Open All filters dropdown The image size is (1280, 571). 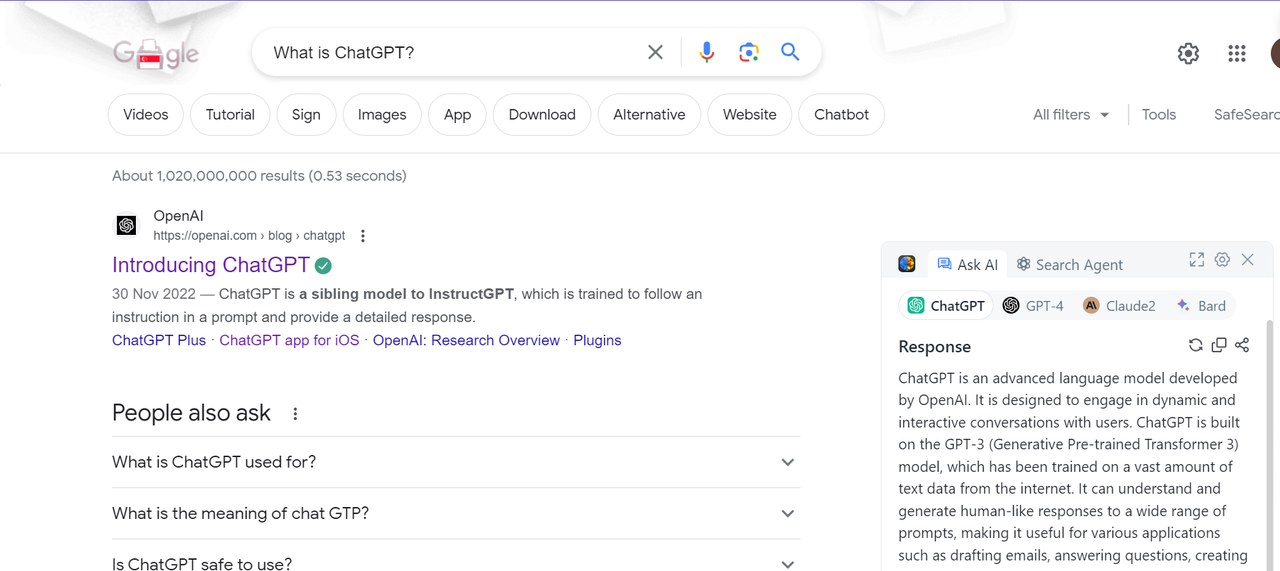1071,114
